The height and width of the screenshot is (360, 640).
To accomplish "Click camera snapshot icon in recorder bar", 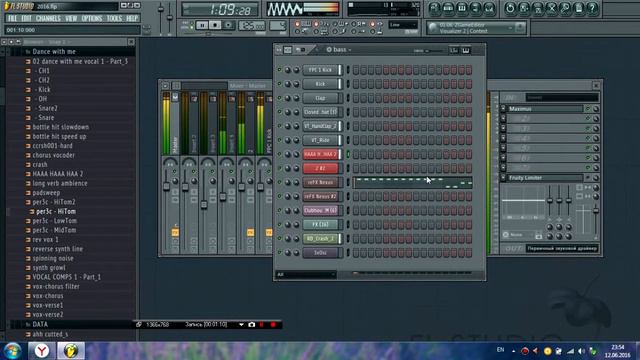I will 251,324.
